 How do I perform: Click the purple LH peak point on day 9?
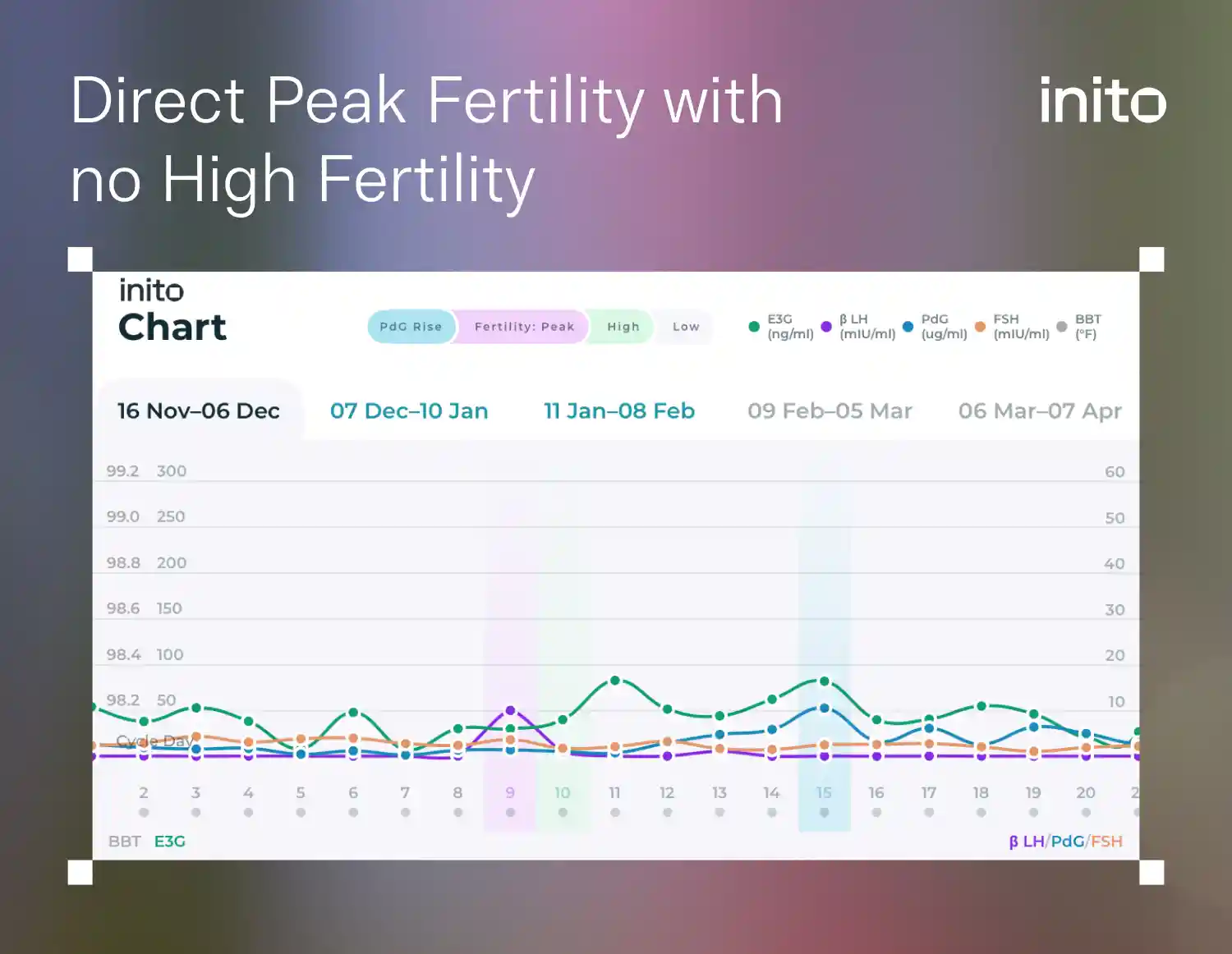510,710
